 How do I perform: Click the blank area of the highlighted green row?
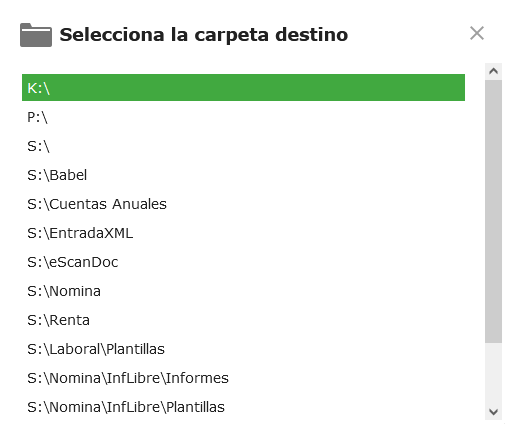coord(257,88)
